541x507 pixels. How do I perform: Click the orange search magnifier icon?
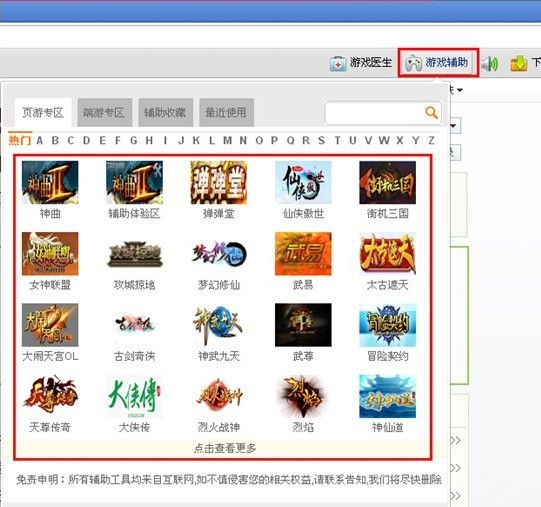click(431, 113)
